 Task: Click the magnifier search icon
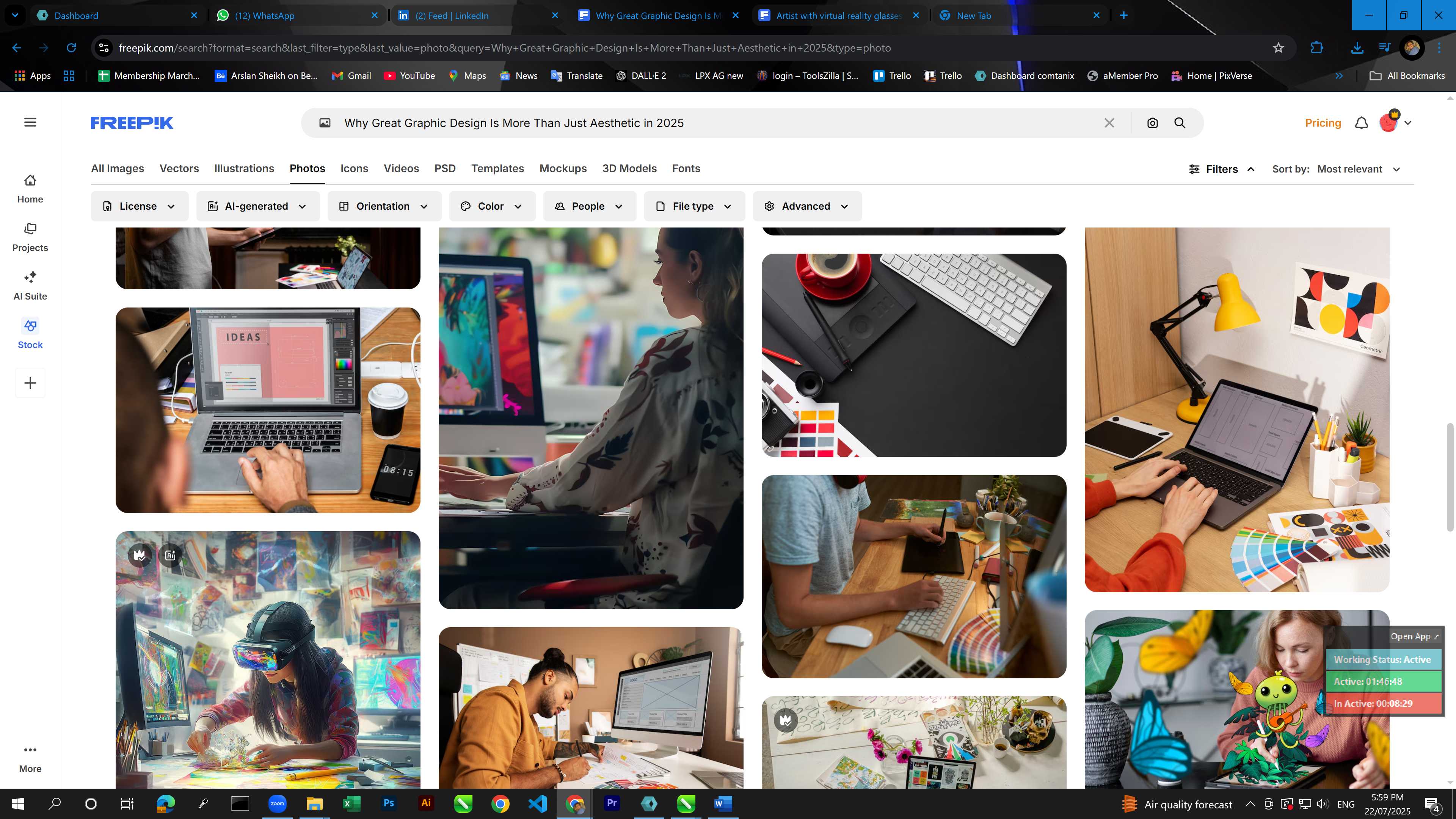1180,122
